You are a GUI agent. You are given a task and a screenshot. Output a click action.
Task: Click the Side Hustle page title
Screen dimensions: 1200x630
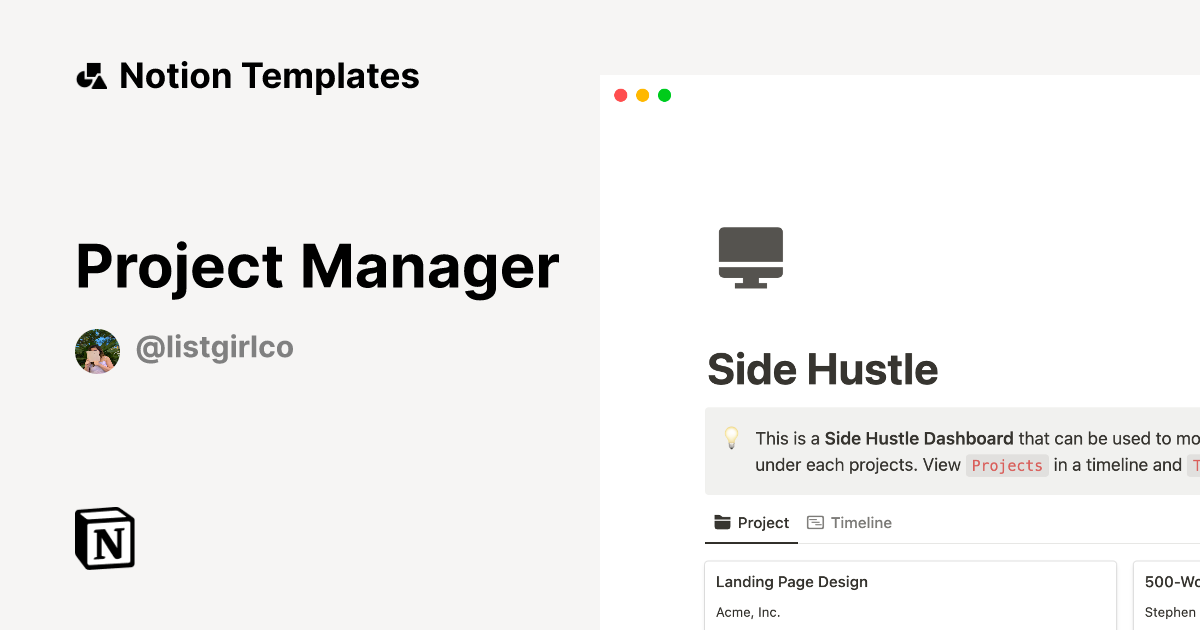[822, 369]
